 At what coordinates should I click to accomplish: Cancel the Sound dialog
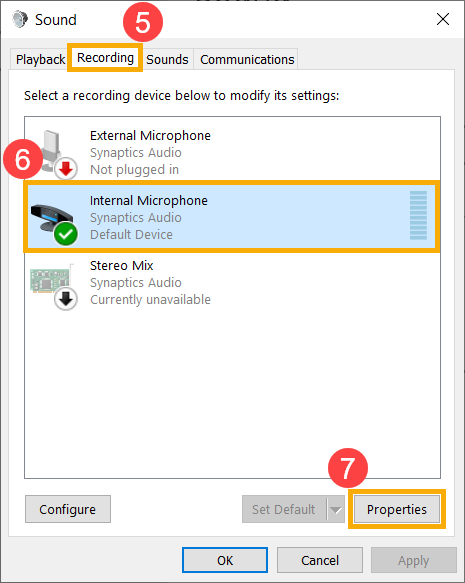(x=320, y=560)
